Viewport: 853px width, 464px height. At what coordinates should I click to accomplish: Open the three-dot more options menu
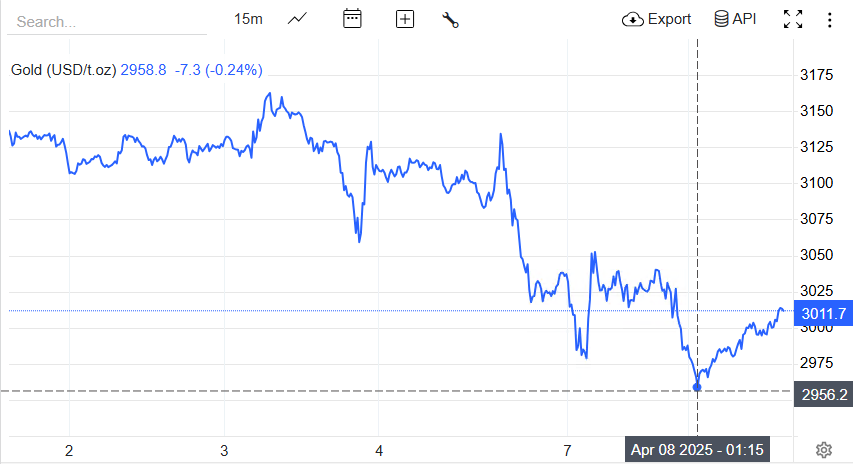click(x=830, y=19)
